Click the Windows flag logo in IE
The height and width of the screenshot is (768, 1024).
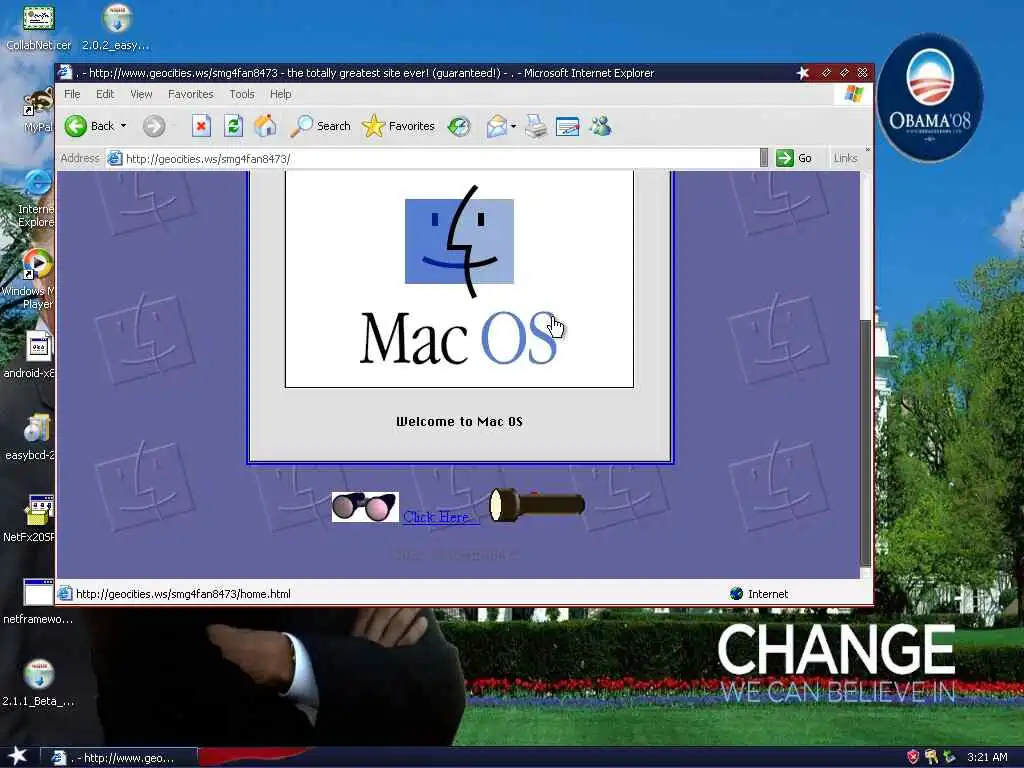tap(853, 95)
